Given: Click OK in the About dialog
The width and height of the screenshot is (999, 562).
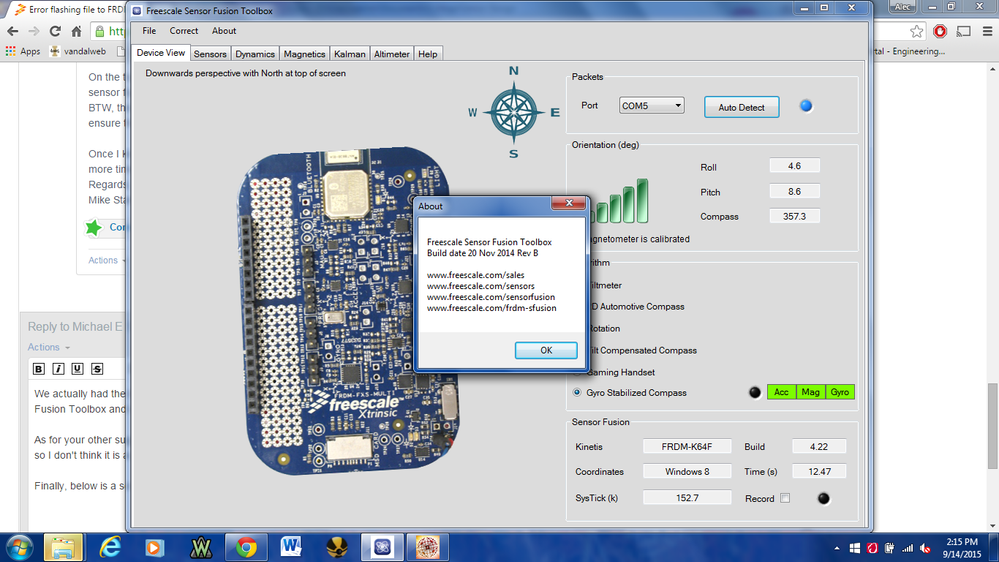Looking at the screenshot, I should coord(546,350).
